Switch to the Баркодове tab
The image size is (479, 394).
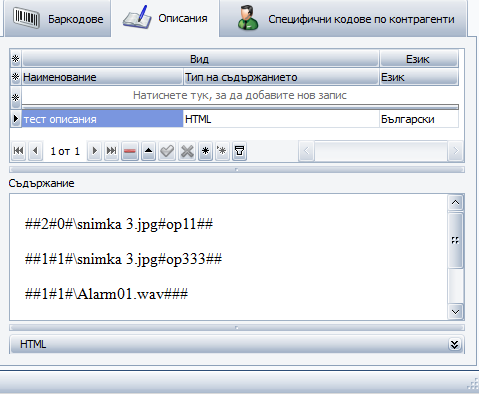pyautogui.click(x=58, y=19)
